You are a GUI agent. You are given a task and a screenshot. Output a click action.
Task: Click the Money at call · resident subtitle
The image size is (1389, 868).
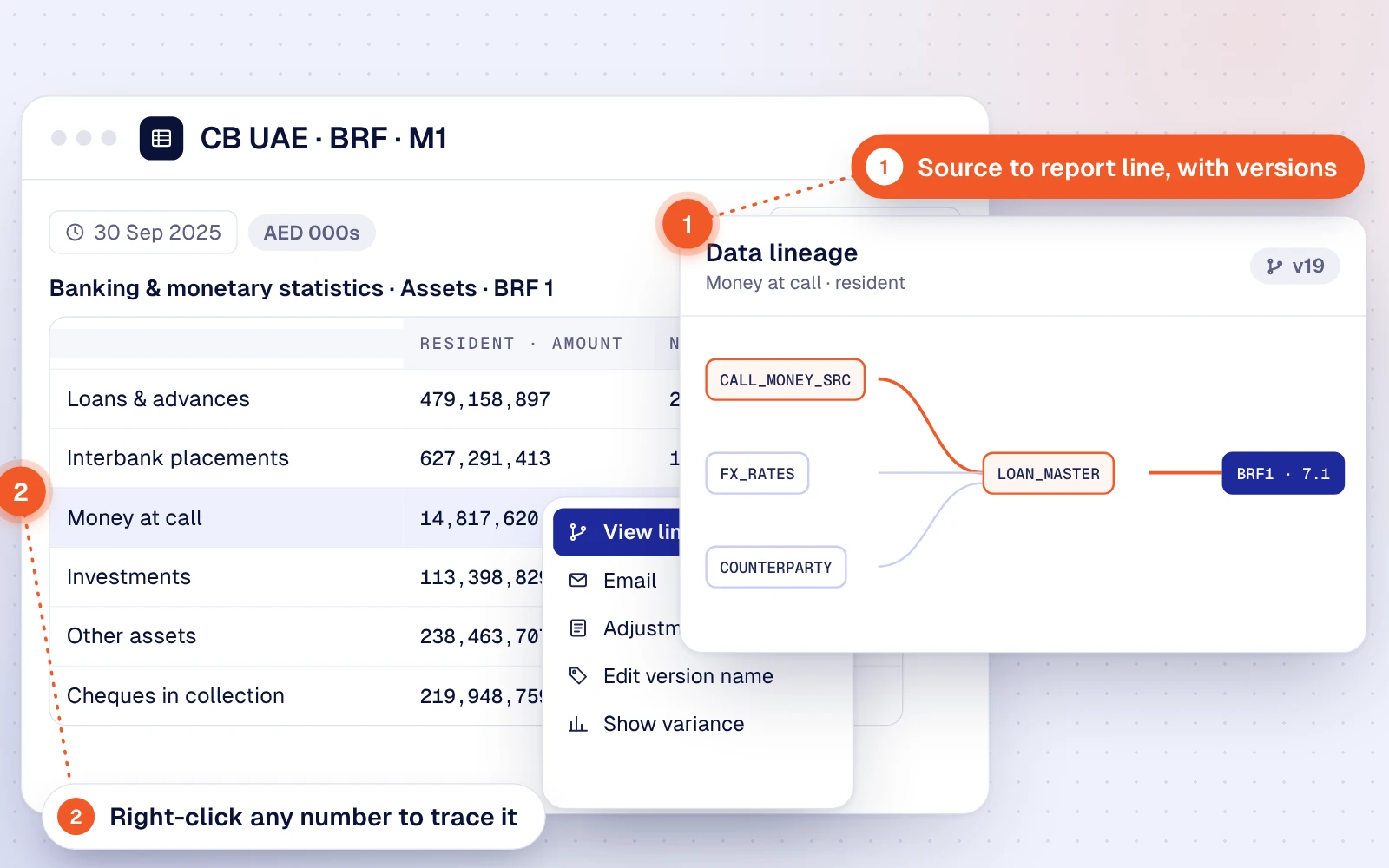click(x=806, y=283)
